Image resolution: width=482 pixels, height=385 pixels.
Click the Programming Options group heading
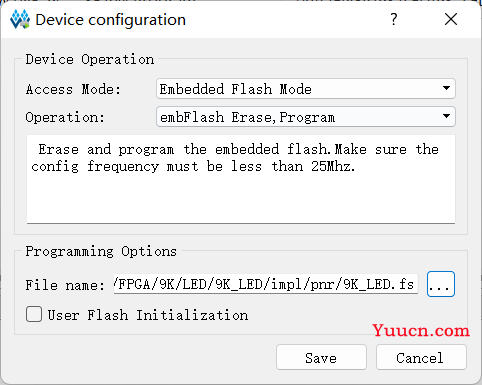(x=101, y=251)
